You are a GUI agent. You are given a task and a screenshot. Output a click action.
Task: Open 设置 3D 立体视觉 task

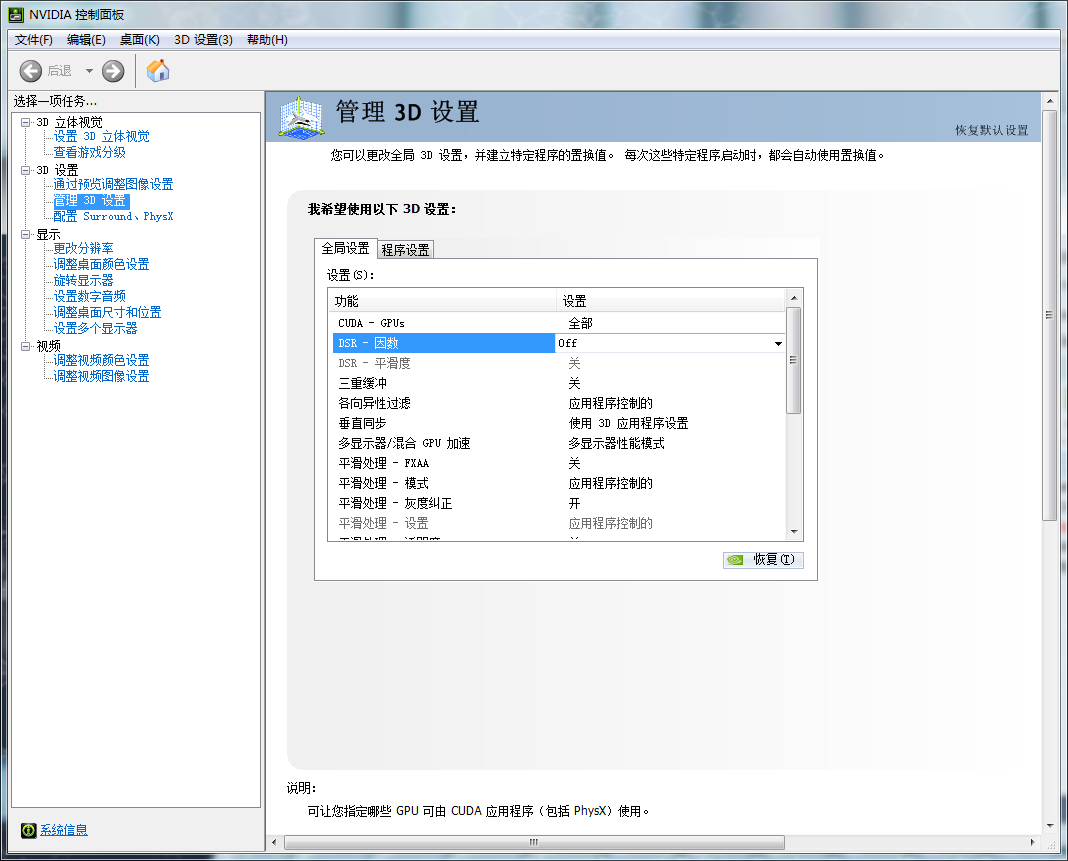tap(101, 136)
